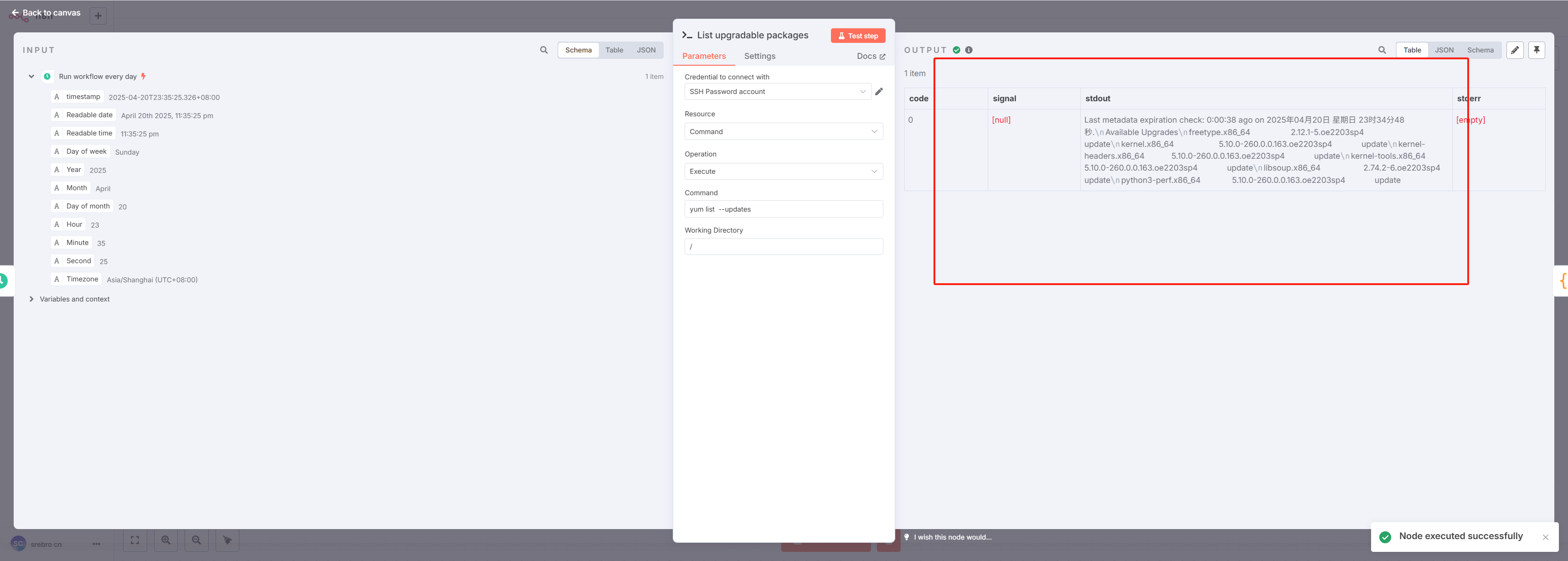Open the Operation dropdown showing Execute
The image size is (1568, 561).
coord(783,171)
